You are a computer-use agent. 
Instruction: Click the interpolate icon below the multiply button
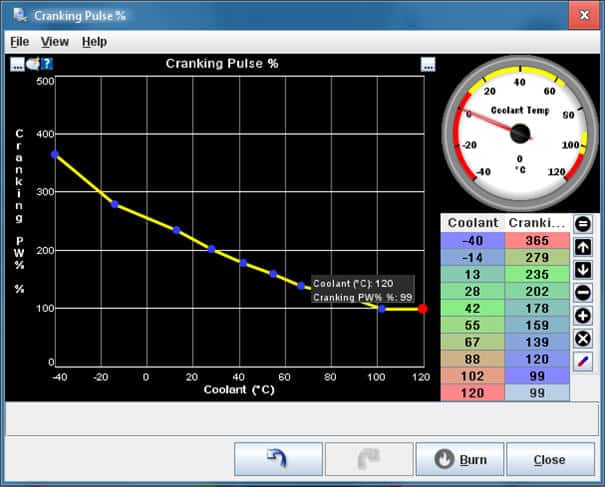click(x=583, y=361)
